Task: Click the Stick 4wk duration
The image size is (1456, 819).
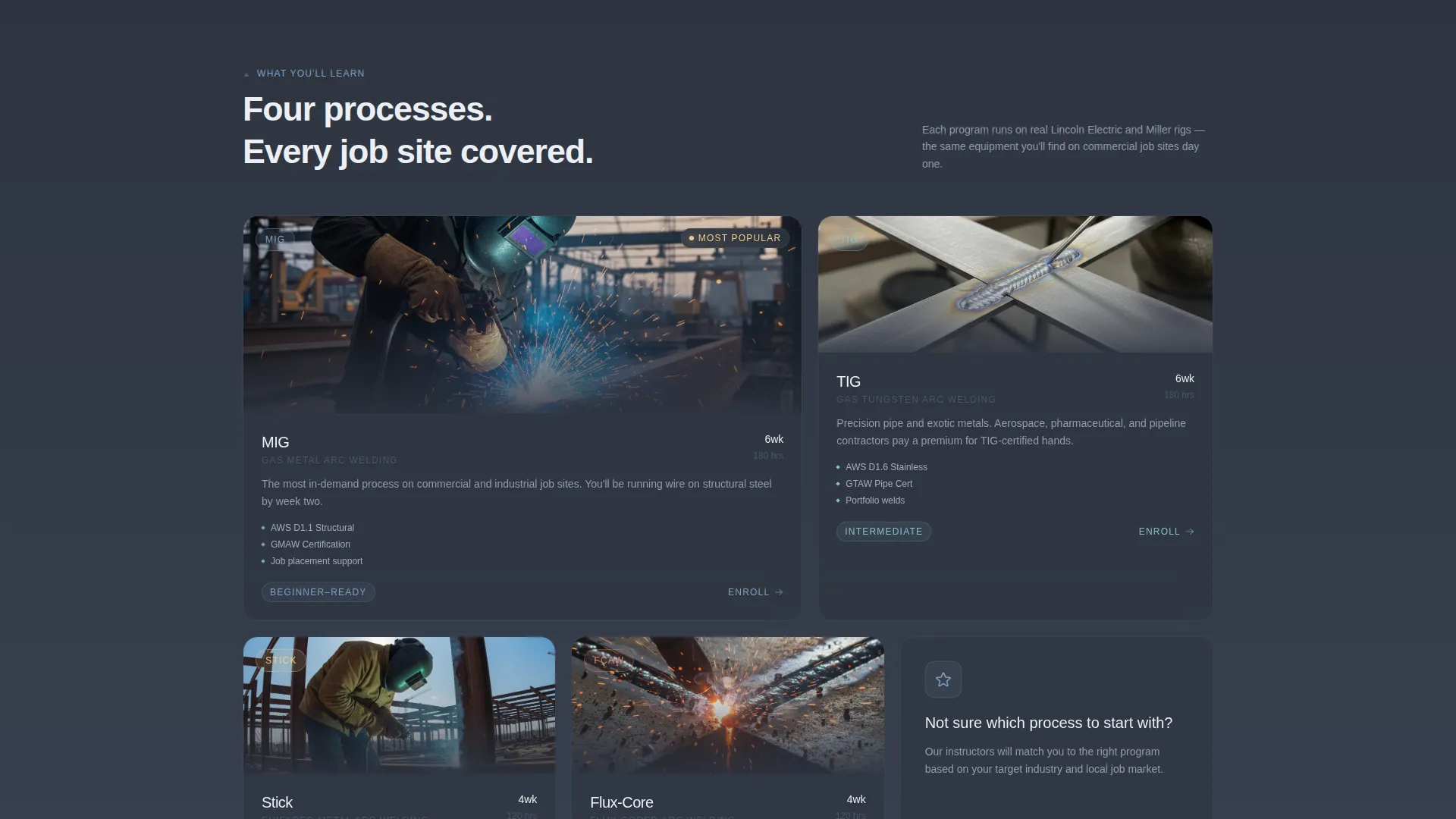Action: [x=527, y=800]
